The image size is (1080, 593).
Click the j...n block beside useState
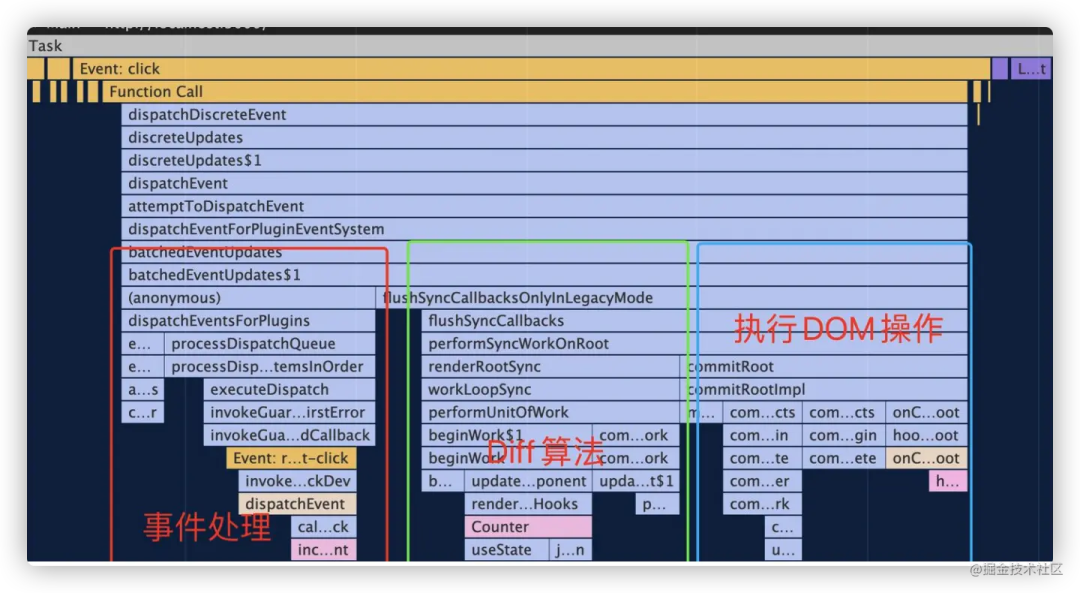point(570,549)
